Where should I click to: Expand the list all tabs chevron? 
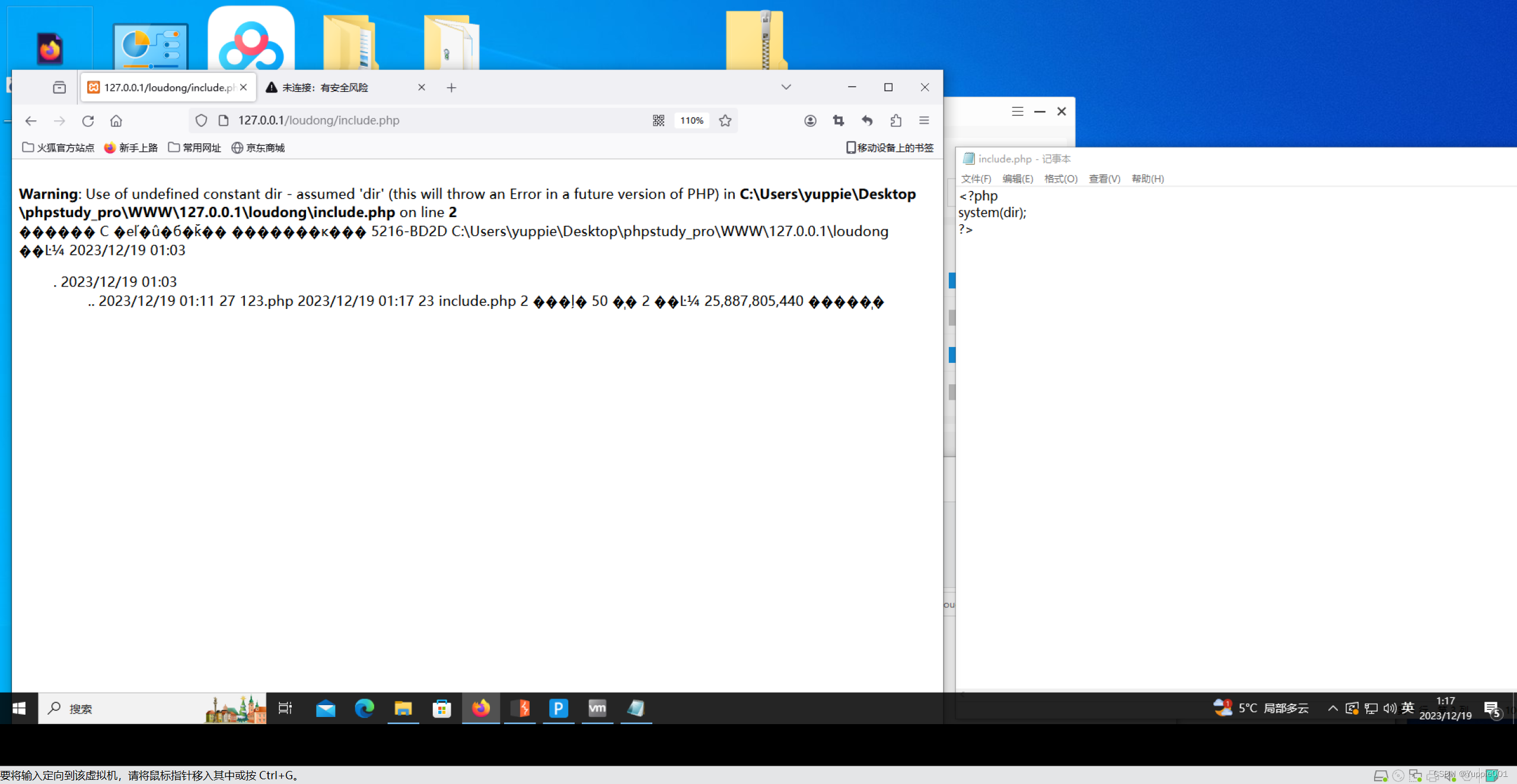[786, 87]
